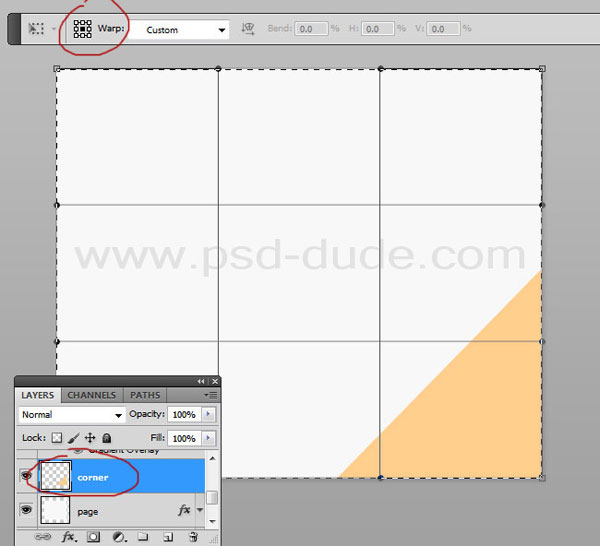
Task: Collapse the Layers panel with double arrows
Action: [201, 381]
